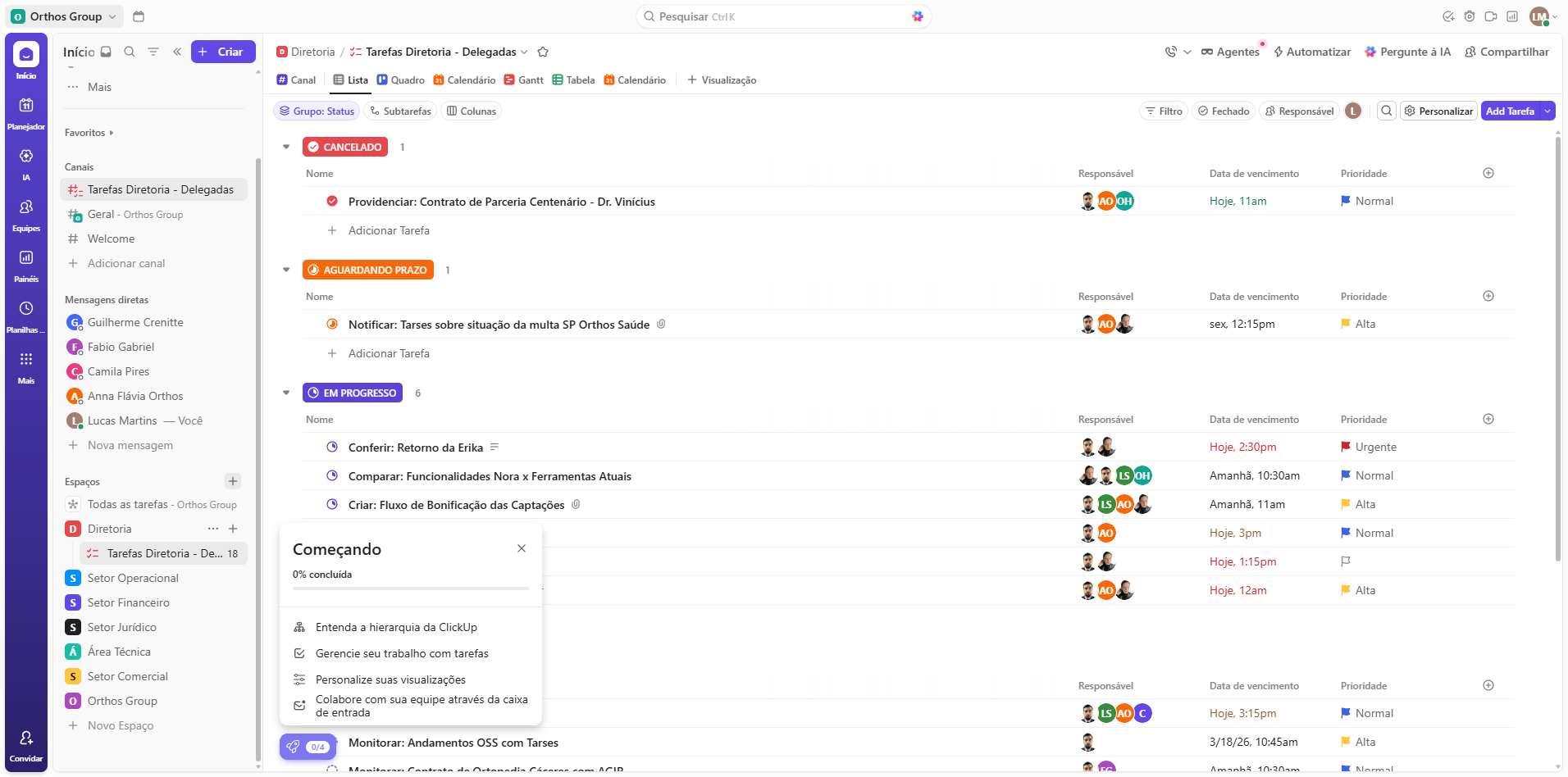1568x777 pixels.
Task: Collapse the EM PROGRESSO group
Action: (x=286, y=393)
